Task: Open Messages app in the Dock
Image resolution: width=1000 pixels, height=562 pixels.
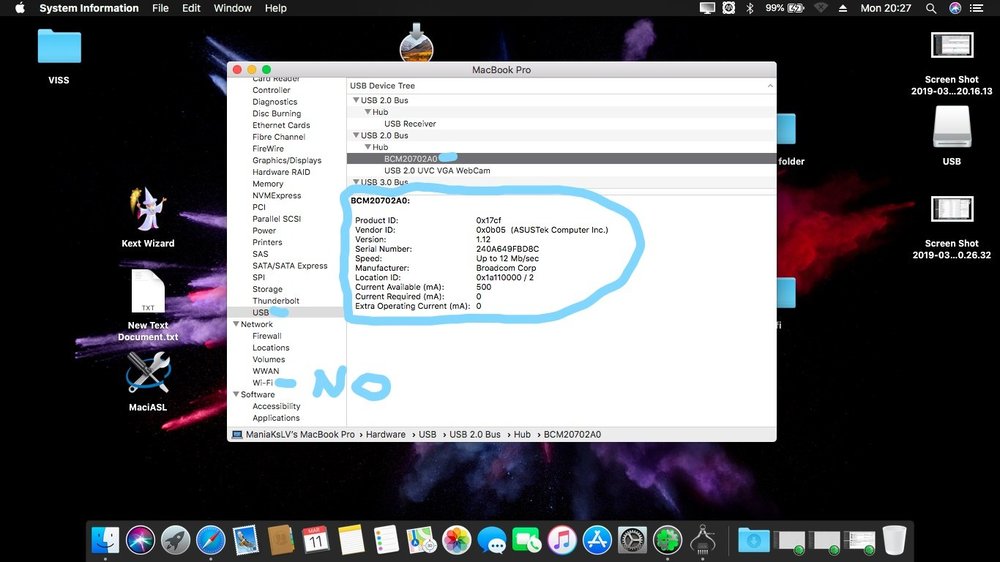Action: point(492,540)
